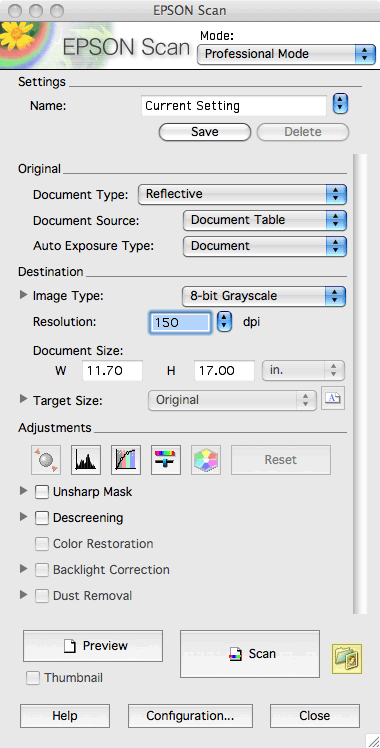The height and width of the screenshot is (748, 380).
Task: Open the File Save Settings folder icon
Action: click(x=347, y=659)
